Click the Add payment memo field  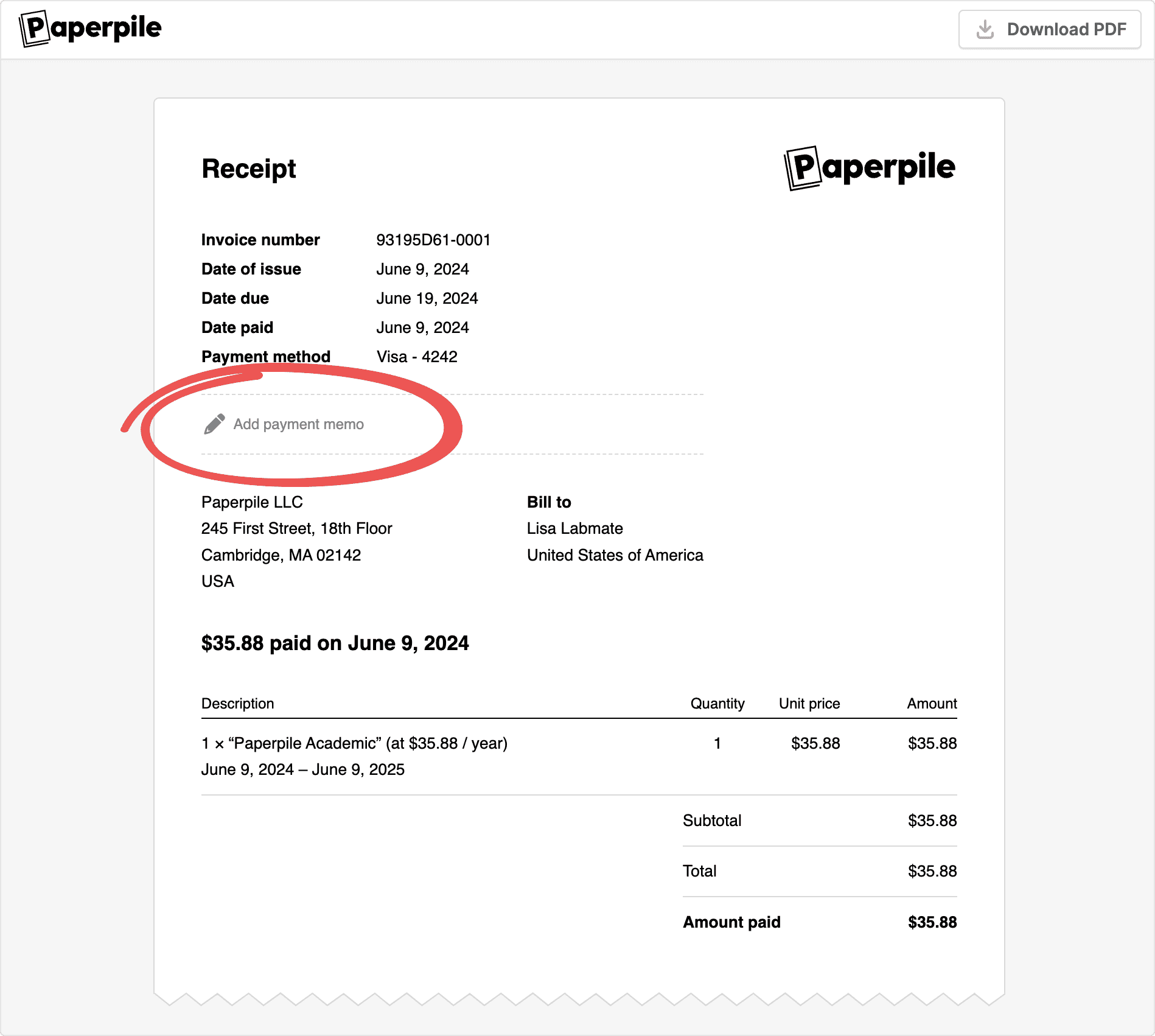(x=298, y=424)
